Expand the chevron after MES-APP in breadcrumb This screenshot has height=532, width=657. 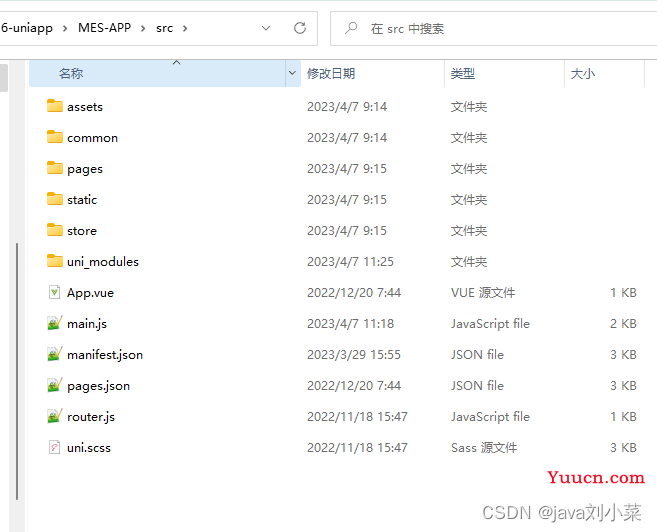(x=143, y=28)
